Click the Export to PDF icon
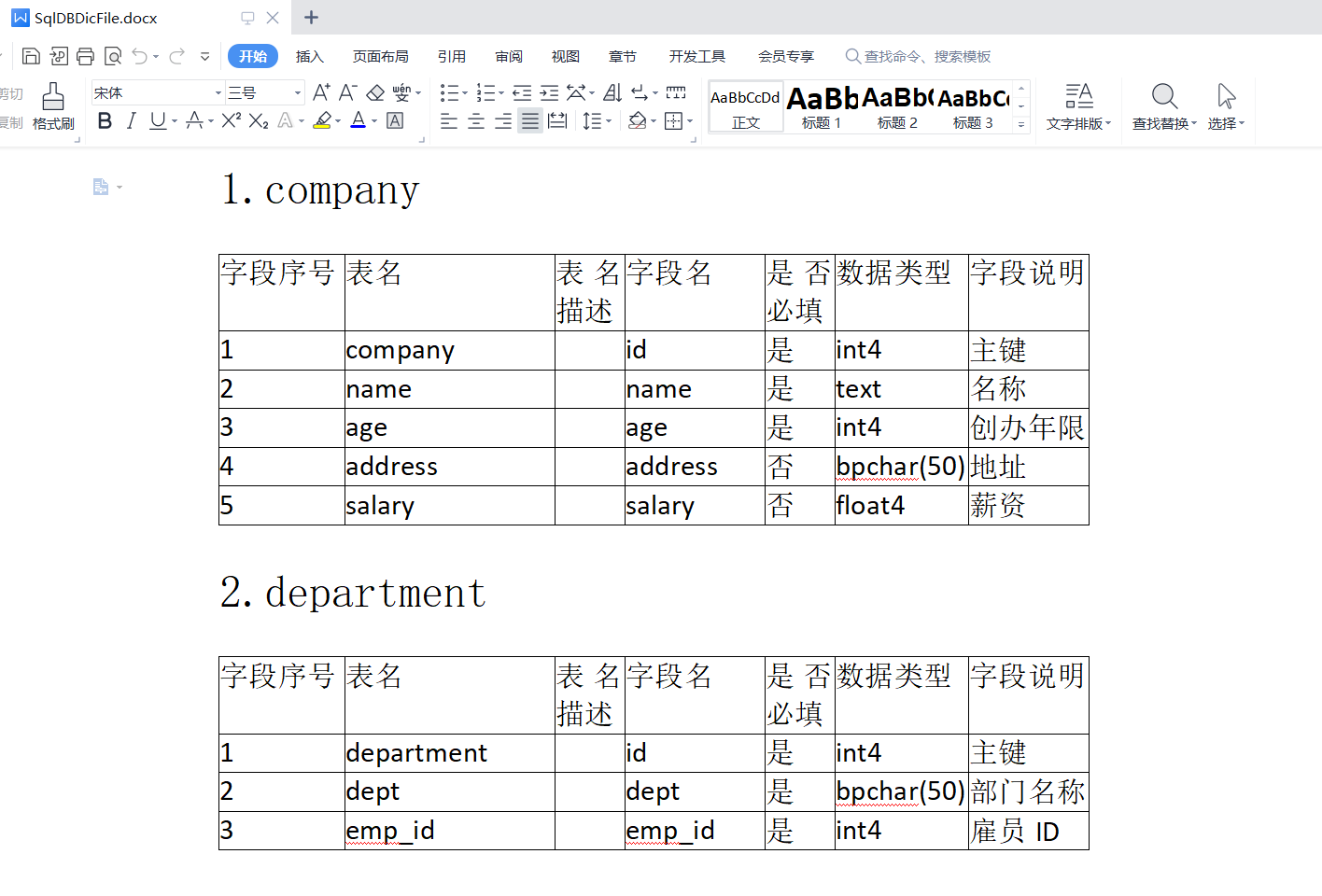Image resolution: width=1322 pixels, height=896 pixels. 59,56
